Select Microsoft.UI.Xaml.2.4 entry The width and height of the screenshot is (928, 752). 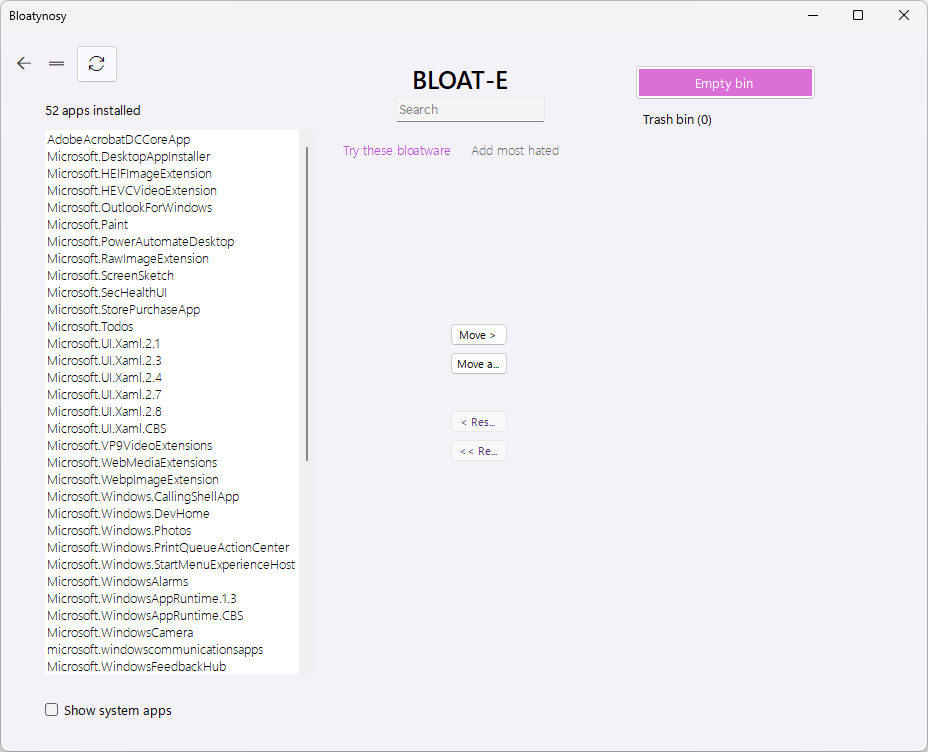coord(172,377)
